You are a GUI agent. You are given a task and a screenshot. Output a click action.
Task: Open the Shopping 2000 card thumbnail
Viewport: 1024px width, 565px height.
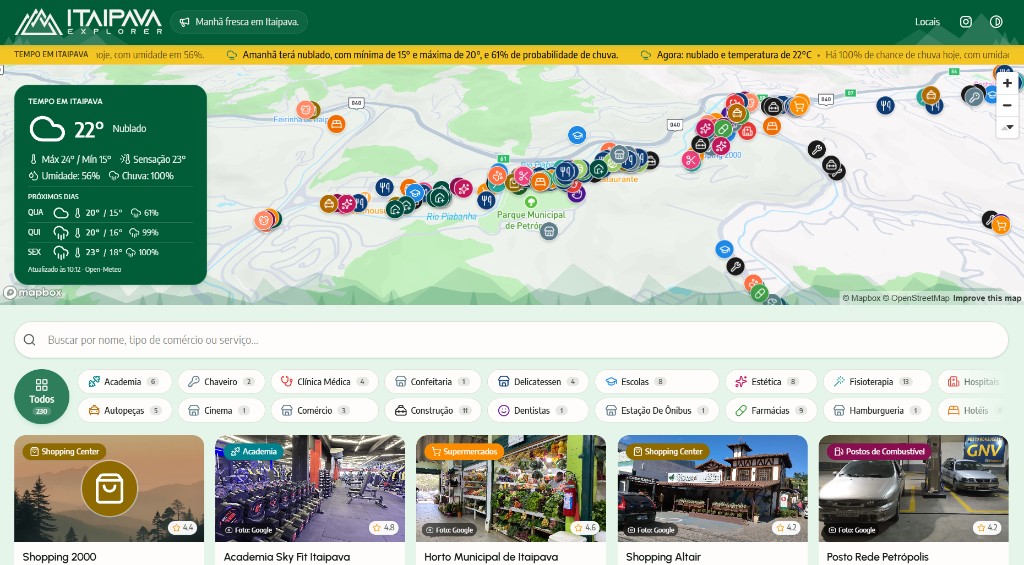109,489
